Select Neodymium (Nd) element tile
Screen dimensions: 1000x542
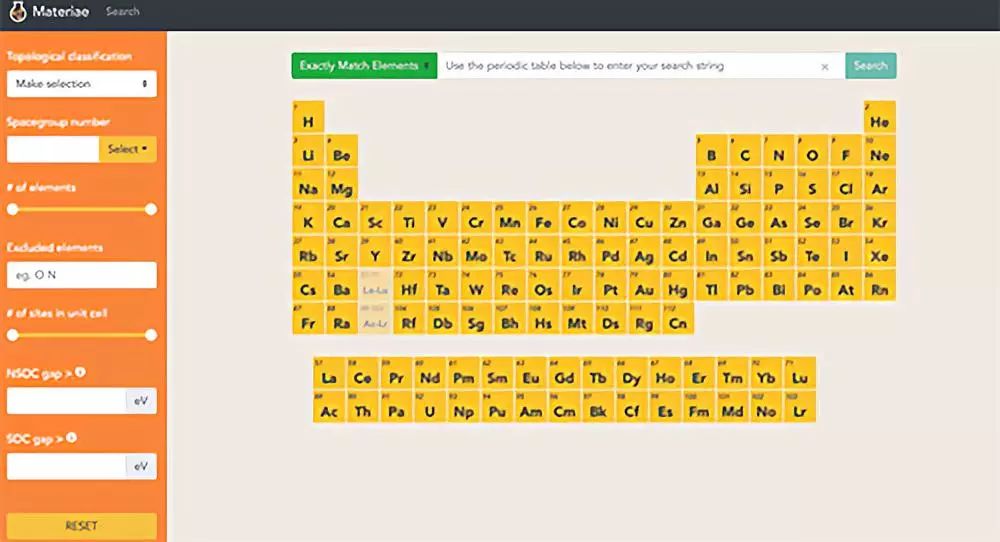[x=429, y=373]
